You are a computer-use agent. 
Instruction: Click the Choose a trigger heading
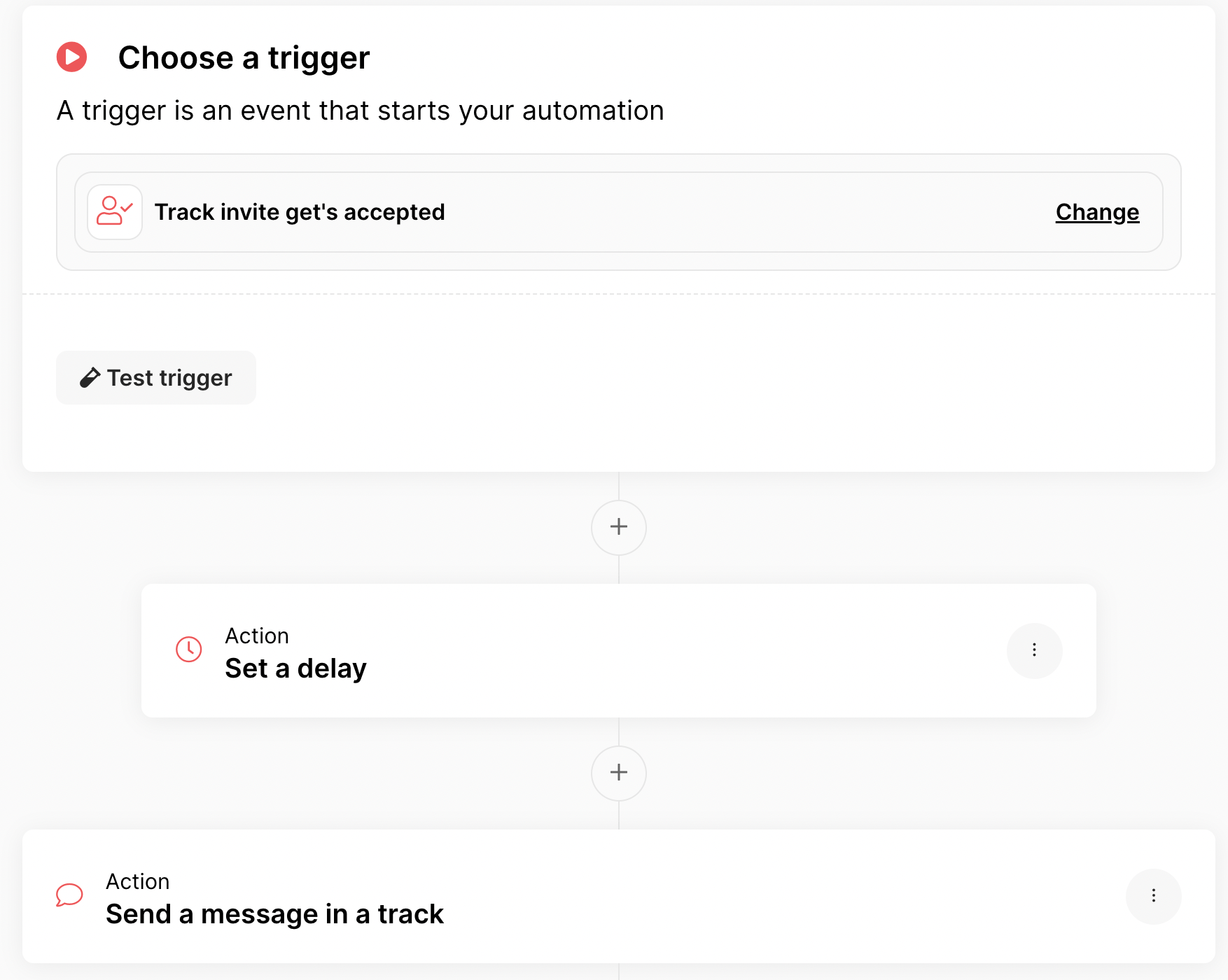click(244, 57)
